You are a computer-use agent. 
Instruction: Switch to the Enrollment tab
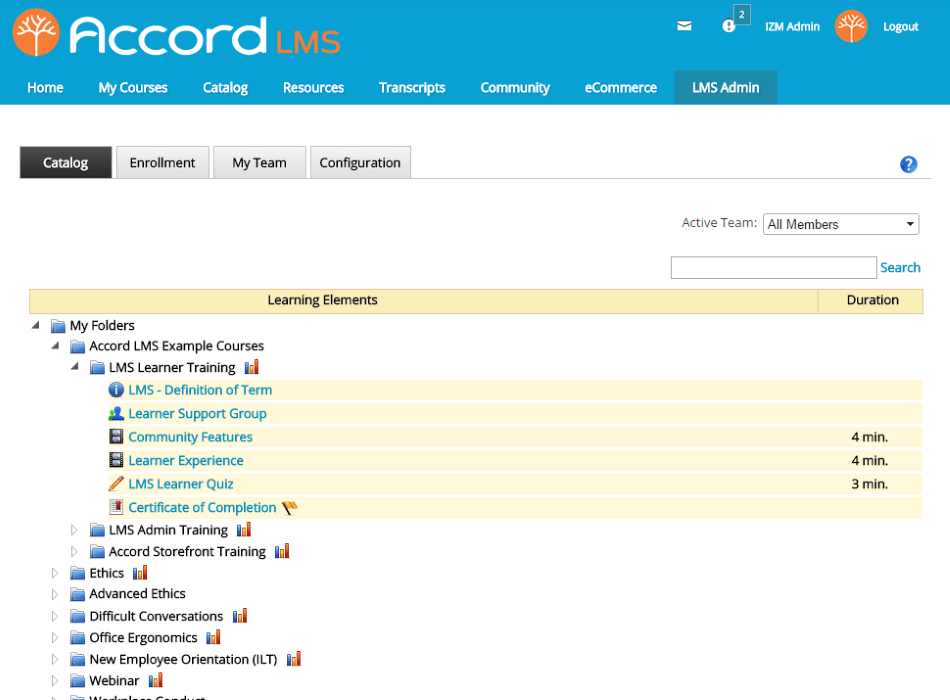(x=162, y=162)
